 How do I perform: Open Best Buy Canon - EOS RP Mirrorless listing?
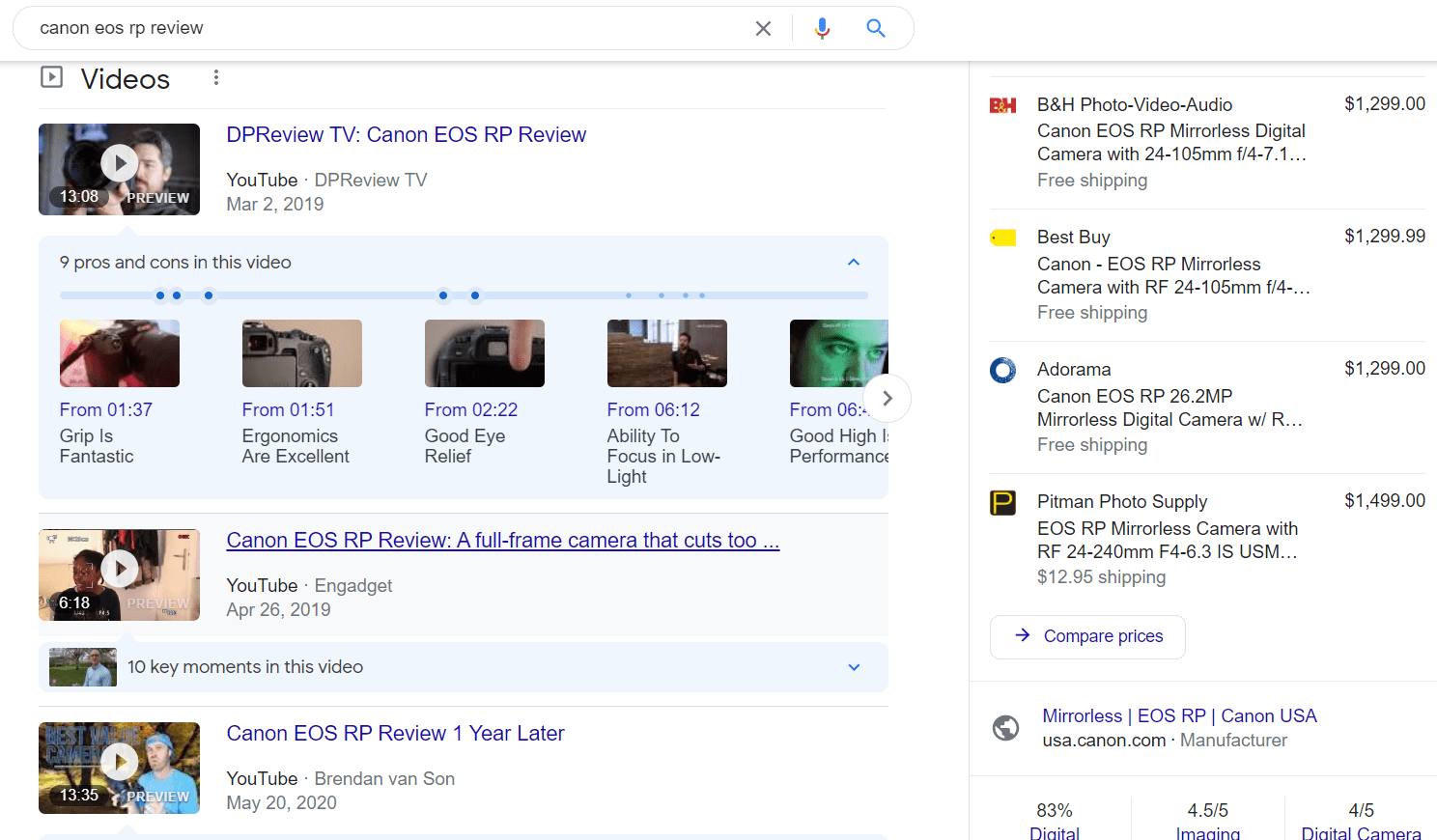(1173, 276)
